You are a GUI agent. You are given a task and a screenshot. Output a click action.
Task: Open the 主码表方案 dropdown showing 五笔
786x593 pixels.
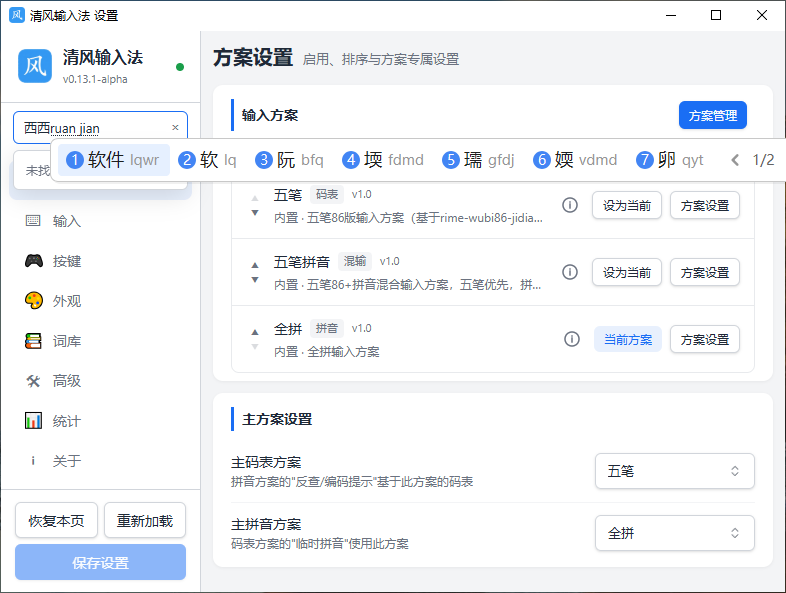click(x=674, y=471)
